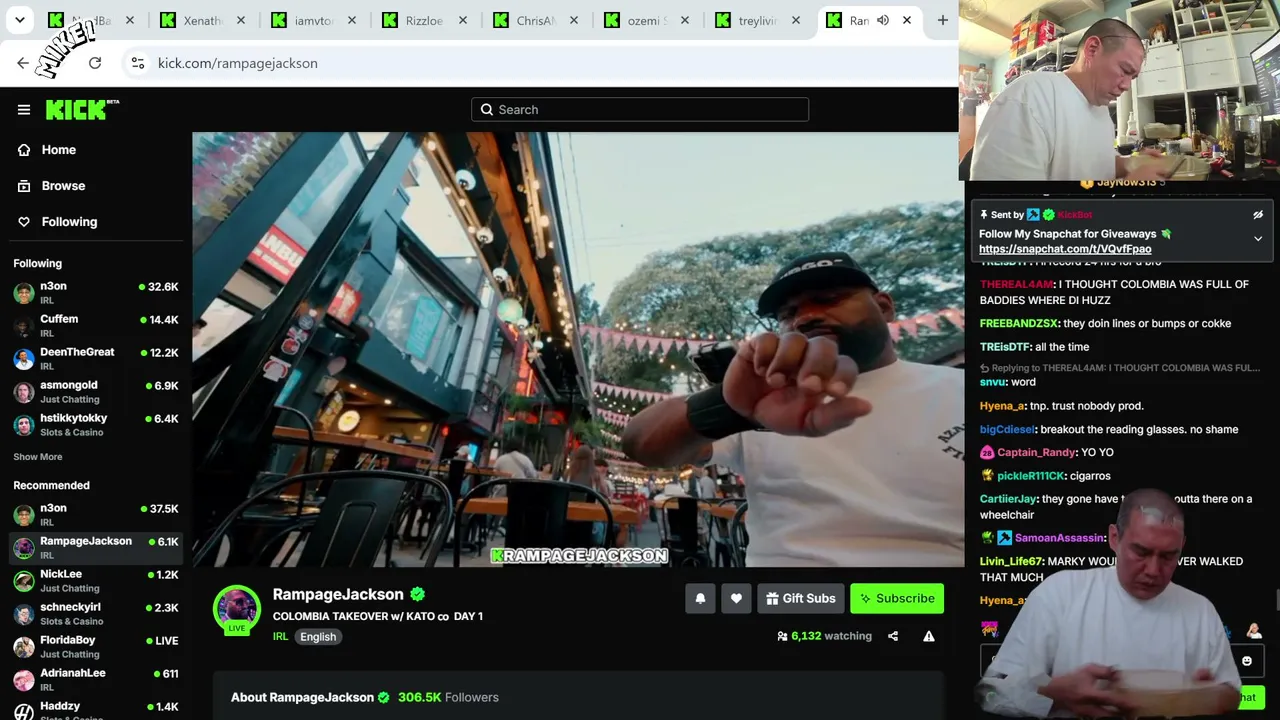Viewport: 1280px width, 720px height.
Task: Open n3on channel in the Following list
Action: 96,293
